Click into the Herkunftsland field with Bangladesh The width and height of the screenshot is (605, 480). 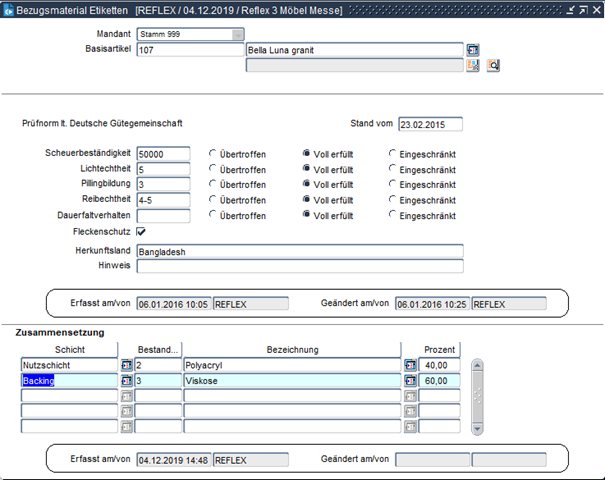pos(299,252)
